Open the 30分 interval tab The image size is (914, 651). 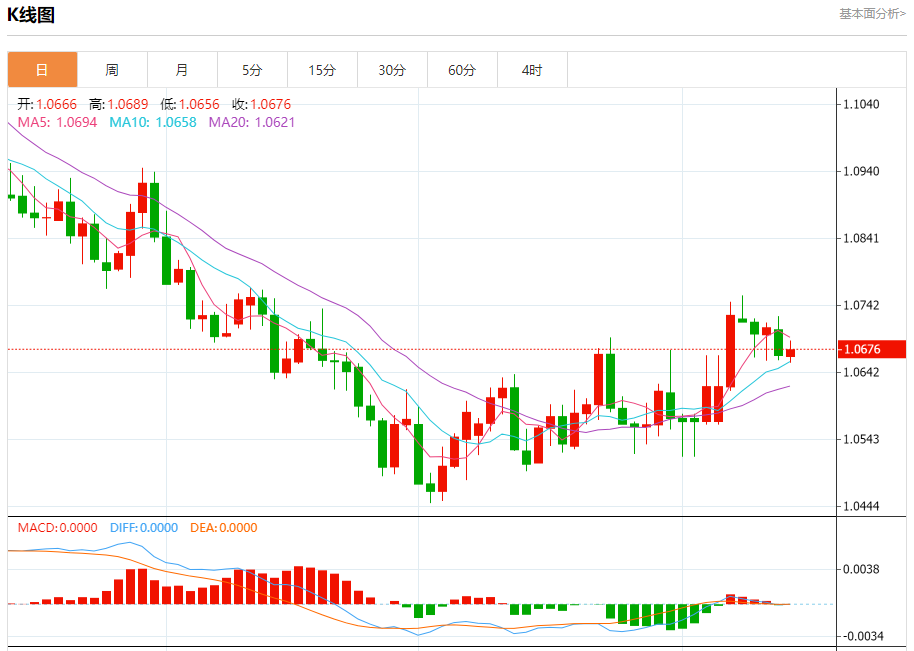392,70
